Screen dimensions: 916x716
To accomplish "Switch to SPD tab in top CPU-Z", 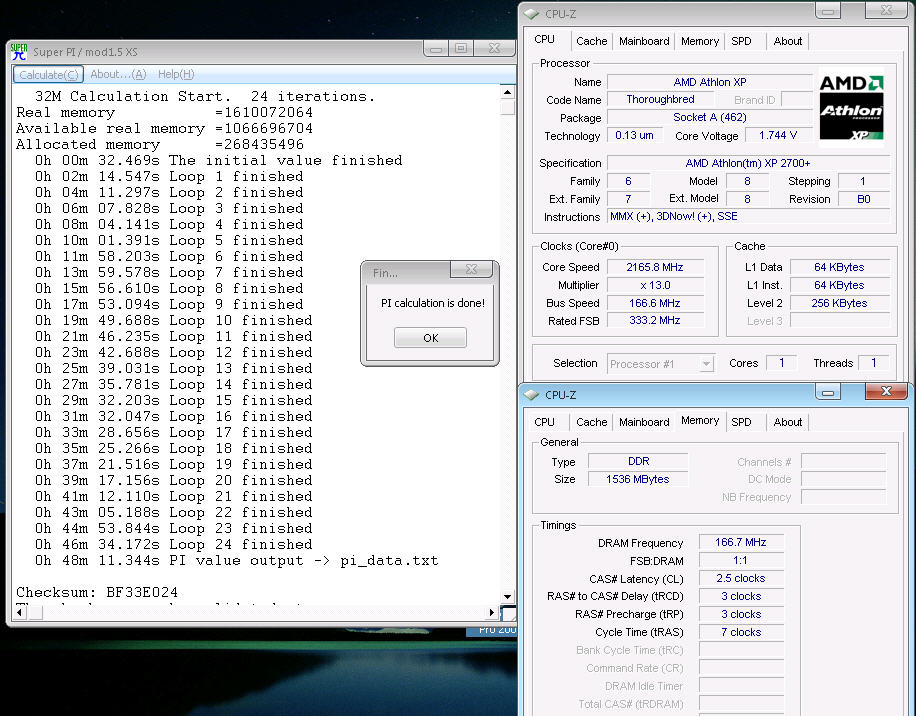I will pos(741,41).
